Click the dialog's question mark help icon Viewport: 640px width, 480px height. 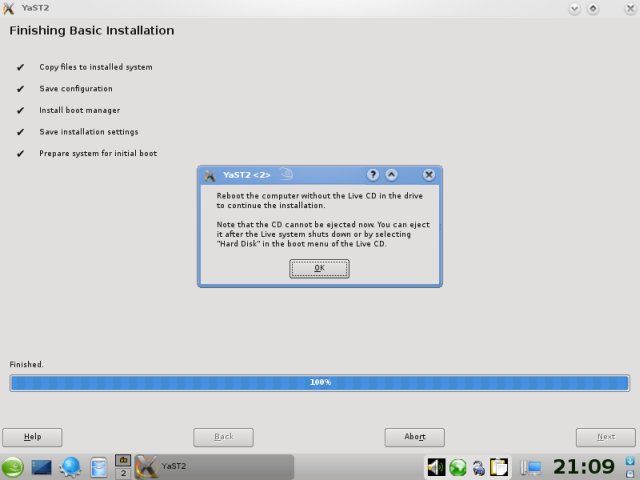coord(373,174)
